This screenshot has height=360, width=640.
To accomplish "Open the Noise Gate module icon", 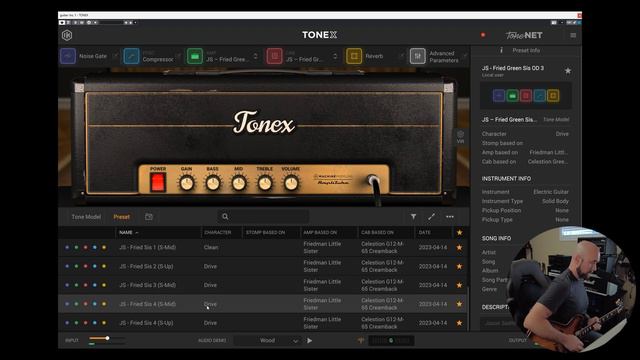I will [x=68, y=56].
